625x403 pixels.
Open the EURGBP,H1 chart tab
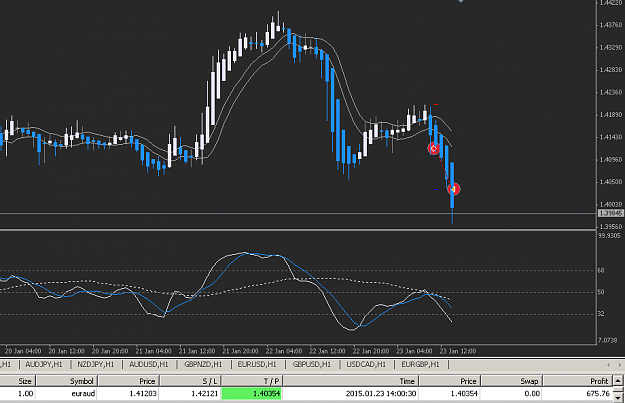(x=420, y=364)
